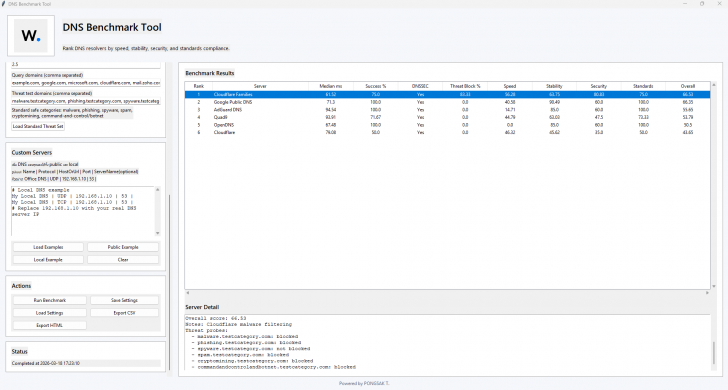Click the Threat Block % column header
This screenshot has width=728, height=390.
point(465,86)
